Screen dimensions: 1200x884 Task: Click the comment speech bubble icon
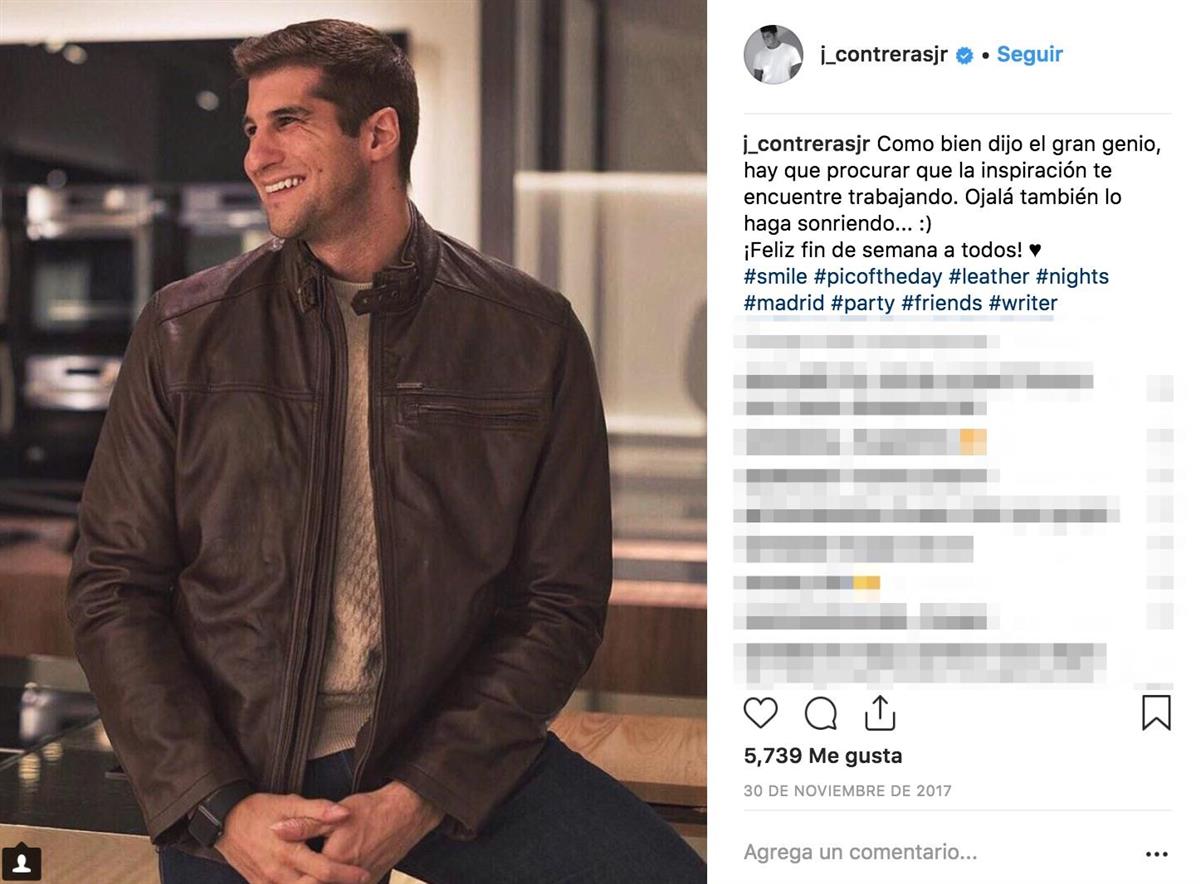[x=821, y=713]
